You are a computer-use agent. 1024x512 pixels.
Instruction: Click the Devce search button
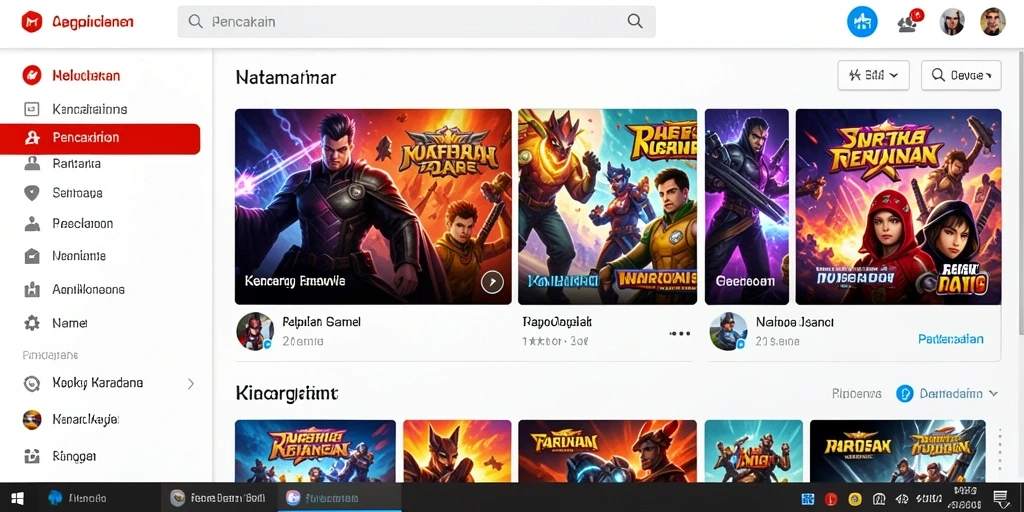961,75
